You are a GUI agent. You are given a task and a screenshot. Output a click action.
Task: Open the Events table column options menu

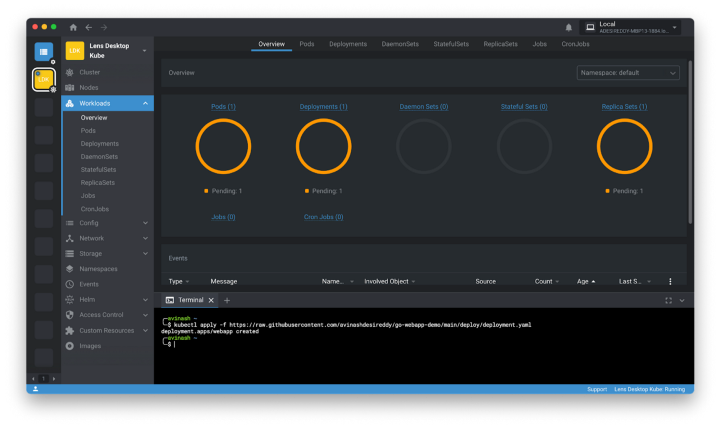(670, 282)
